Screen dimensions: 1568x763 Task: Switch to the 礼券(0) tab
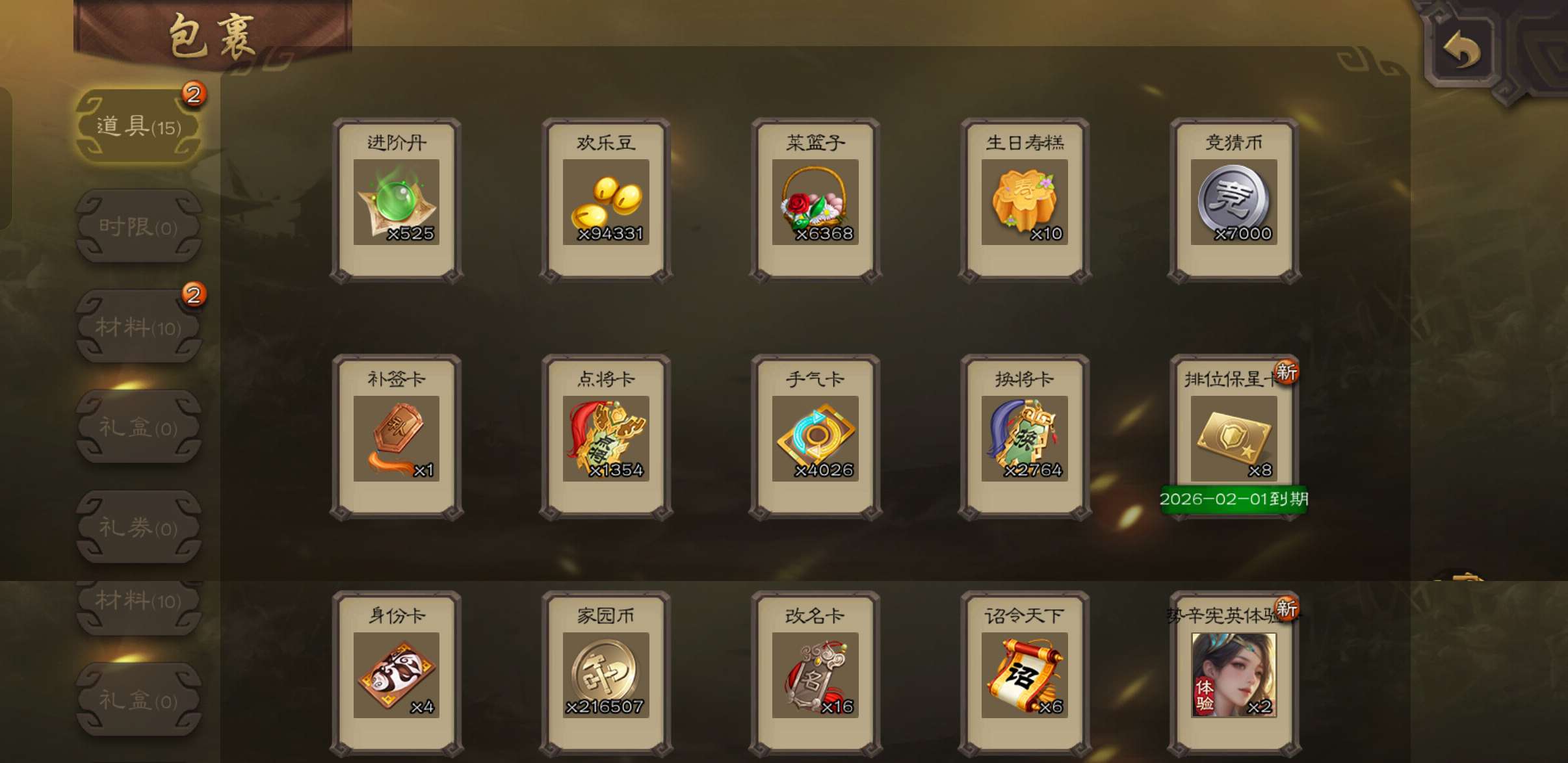pyautogui.click(x=138, y=527)
